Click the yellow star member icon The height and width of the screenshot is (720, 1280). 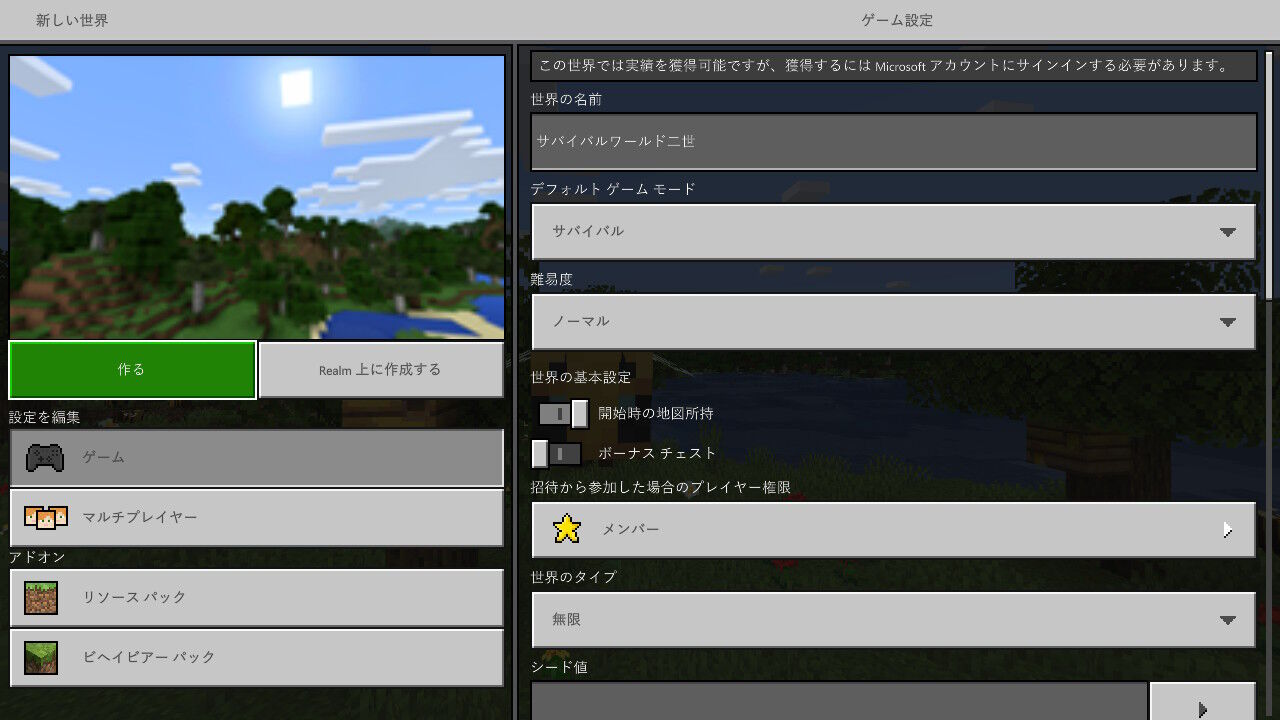[567, 529]
